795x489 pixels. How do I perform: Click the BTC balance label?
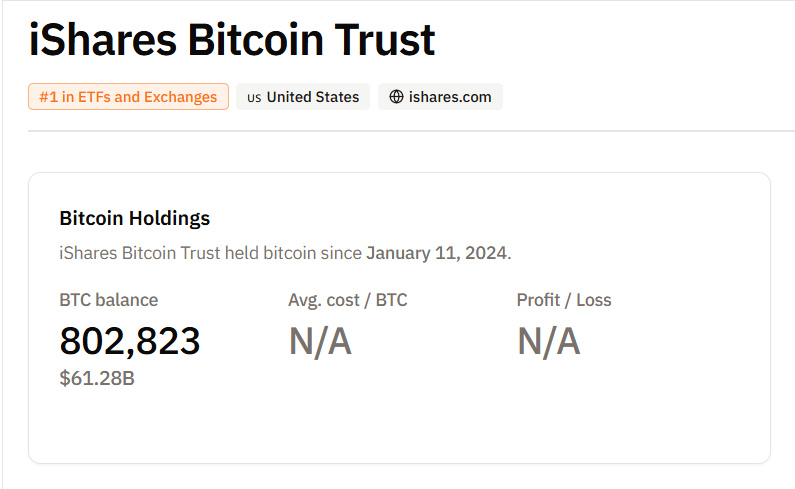click(108, 300)
